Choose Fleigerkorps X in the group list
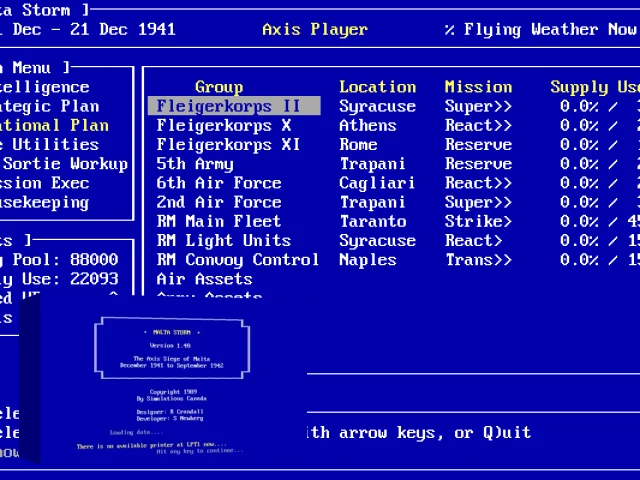The width and height of the screenshot is (640, 480). [224, 125]
